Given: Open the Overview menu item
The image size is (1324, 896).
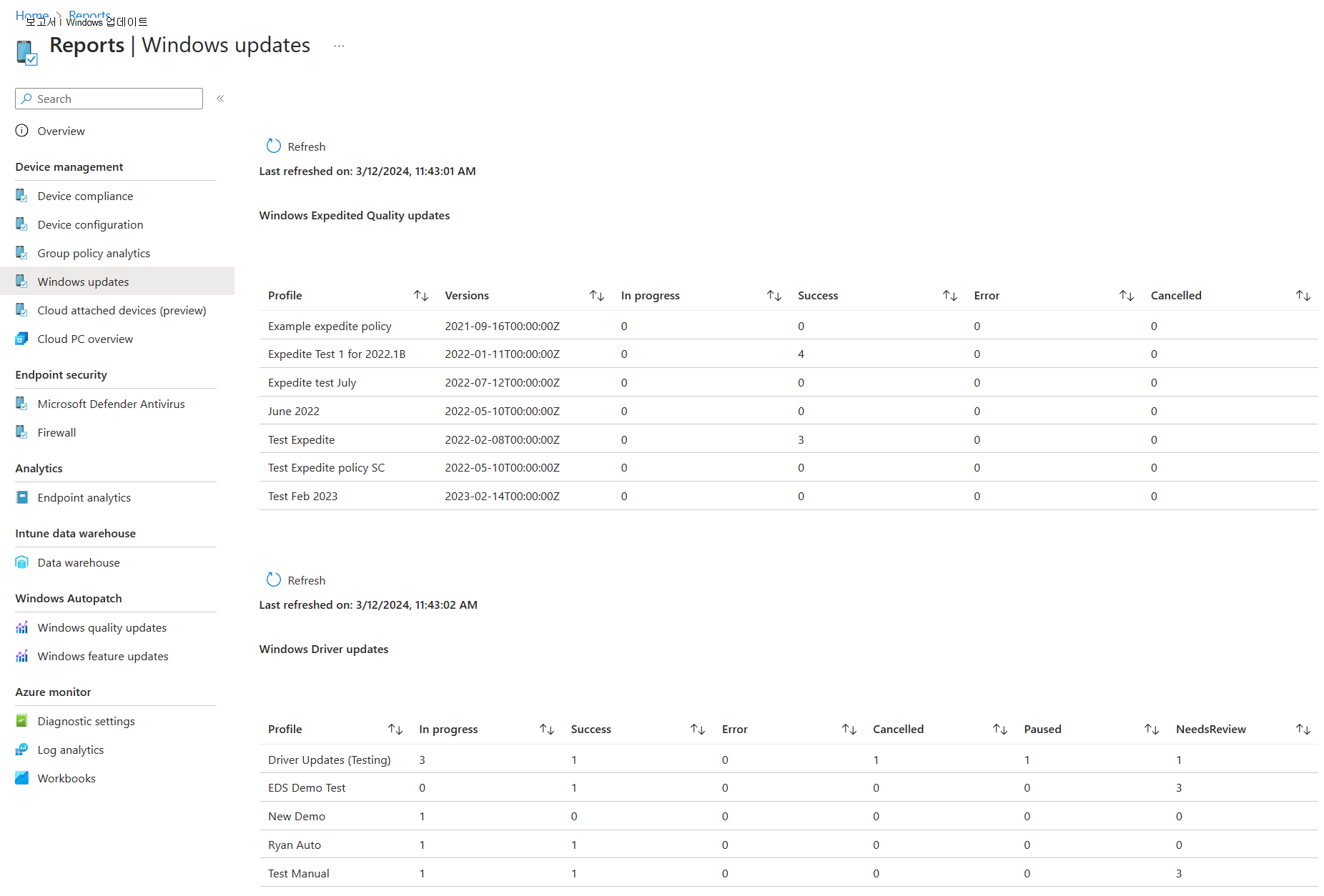Looking at the screenshot, I should [61, 131].
